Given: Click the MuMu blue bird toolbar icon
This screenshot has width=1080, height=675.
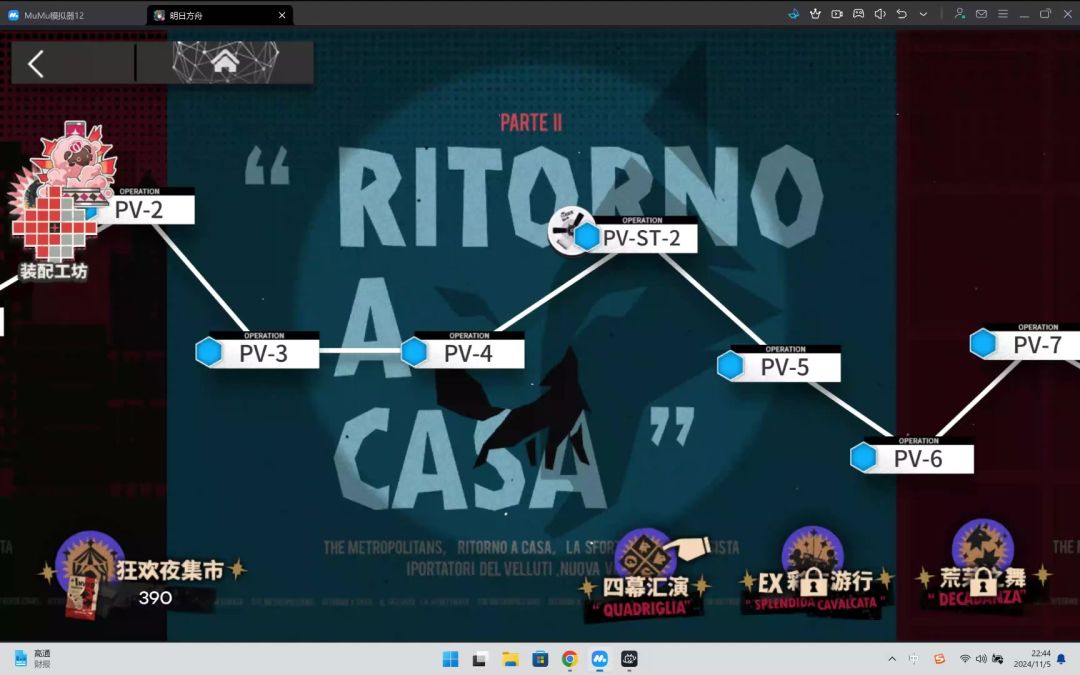Looking at the screenshot, I should [793, 14].
